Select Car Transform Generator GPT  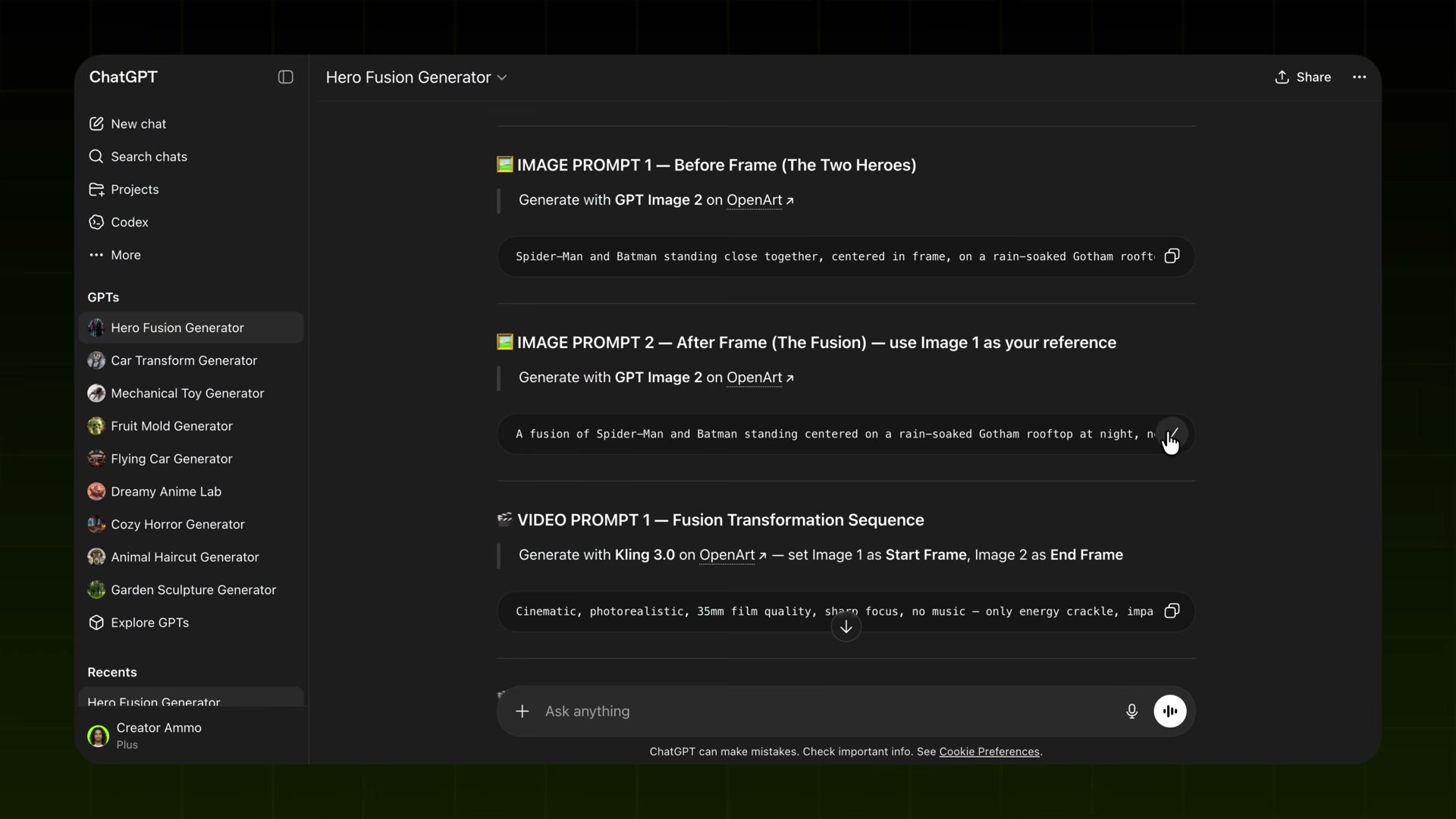tap(191, 360)
